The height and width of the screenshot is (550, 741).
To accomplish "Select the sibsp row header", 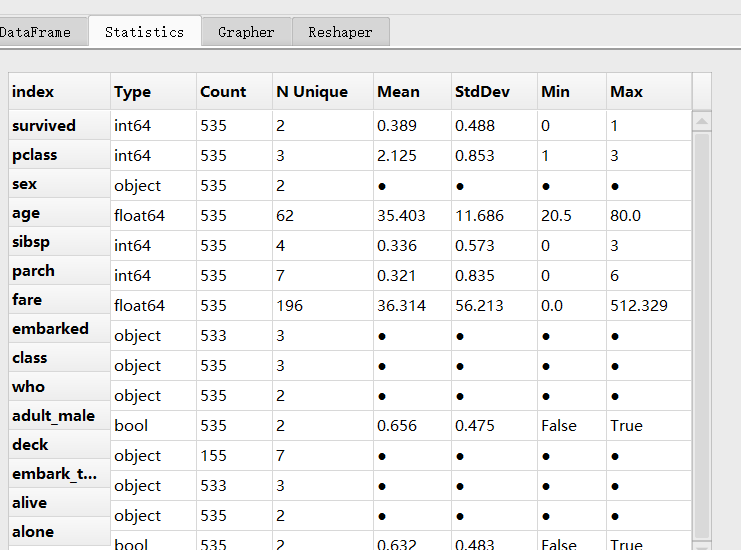I will (x=60, y=242).
